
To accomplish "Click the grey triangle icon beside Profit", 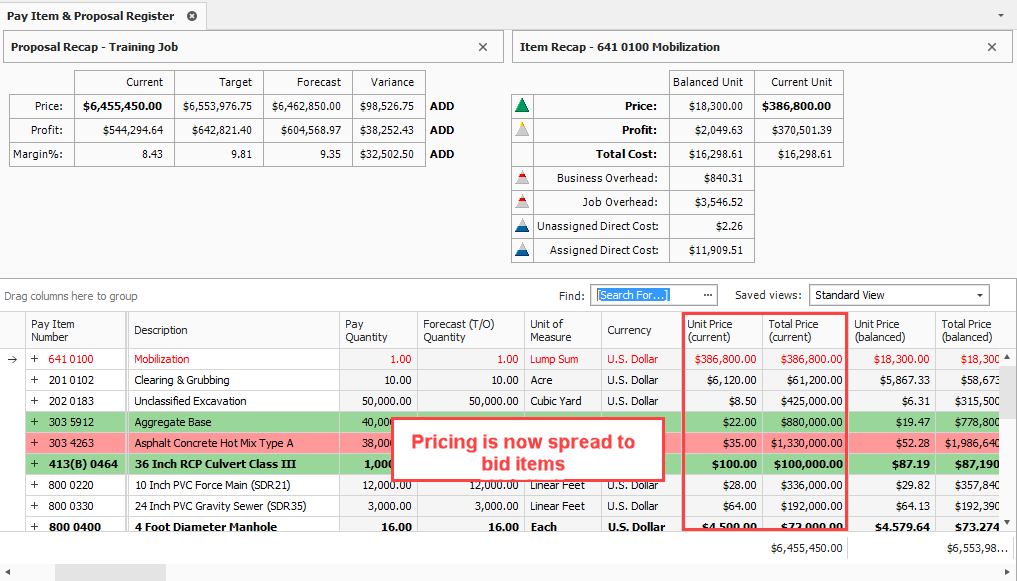I will (520, 130).
